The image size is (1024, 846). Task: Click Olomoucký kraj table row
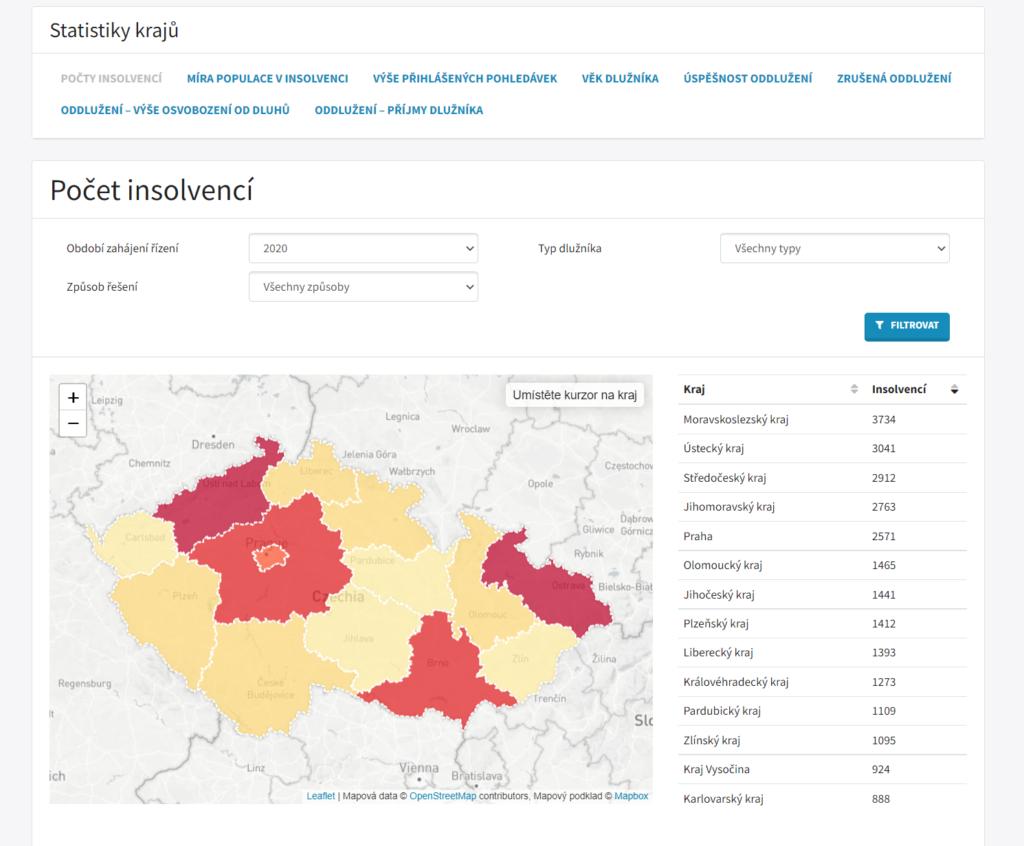pos(822,565)
